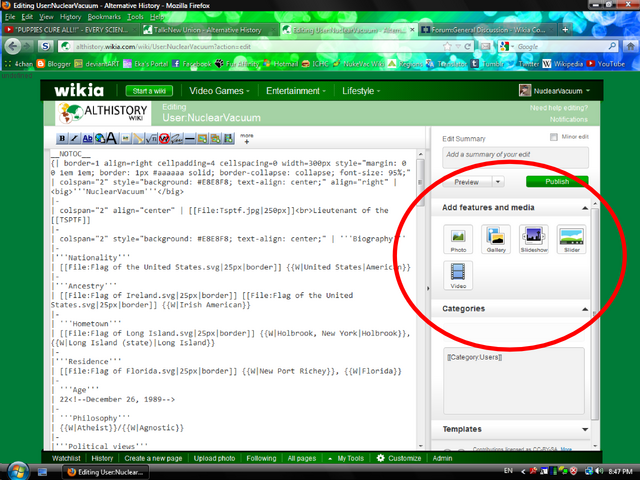Show more editor toolbar tools
The width and height of the screenshot is (640, 480).
[247, 138]
